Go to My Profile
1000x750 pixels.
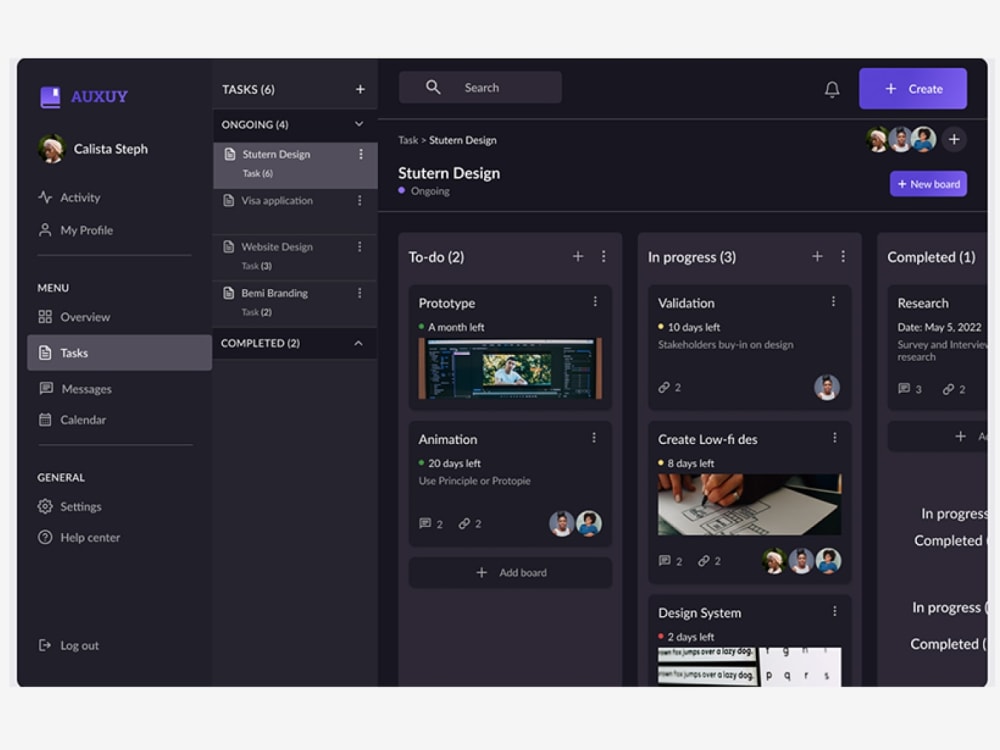pos(76,230)
